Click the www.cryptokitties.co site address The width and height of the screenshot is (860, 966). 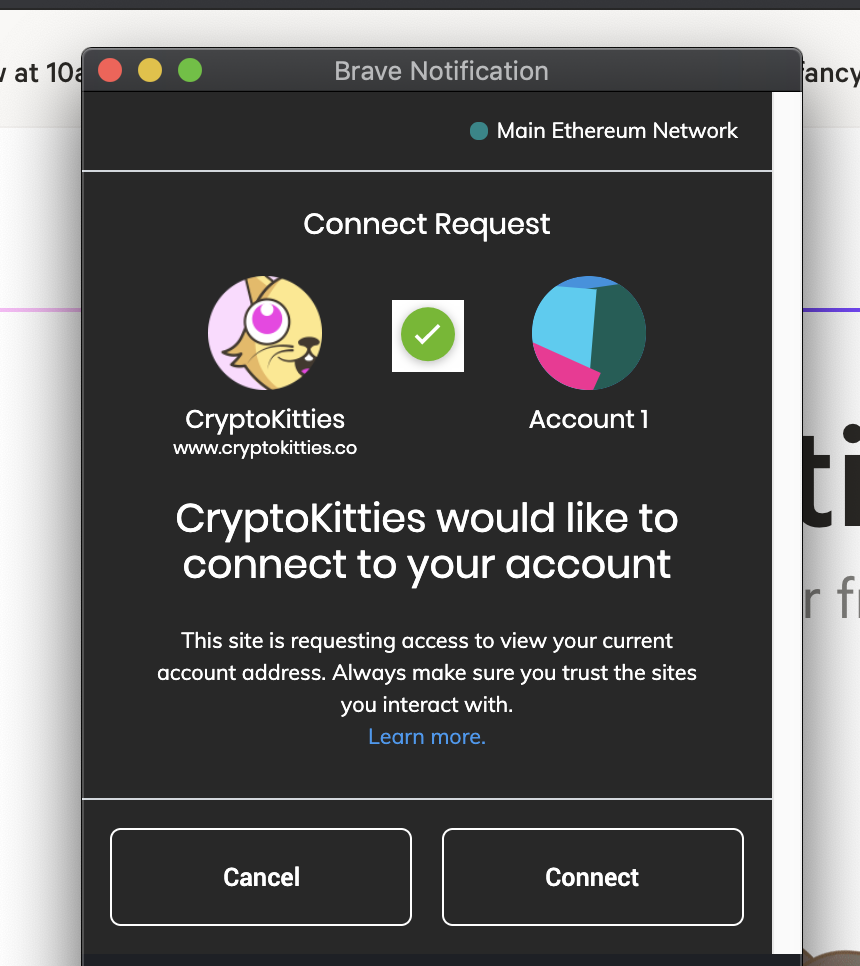tap(265, 448)
